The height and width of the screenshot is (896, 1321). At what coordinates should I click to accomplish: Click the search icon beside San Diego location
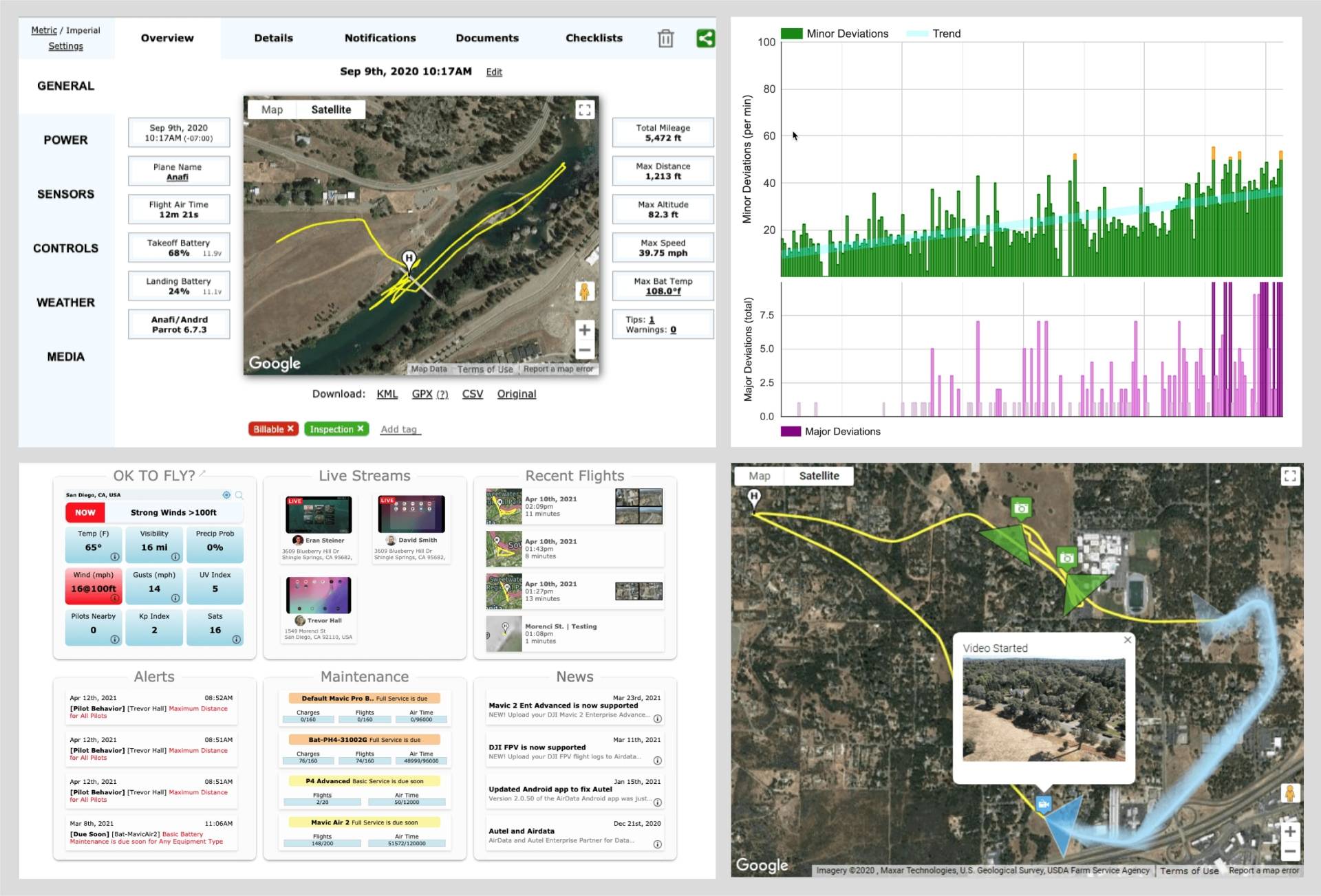(239, 495)
